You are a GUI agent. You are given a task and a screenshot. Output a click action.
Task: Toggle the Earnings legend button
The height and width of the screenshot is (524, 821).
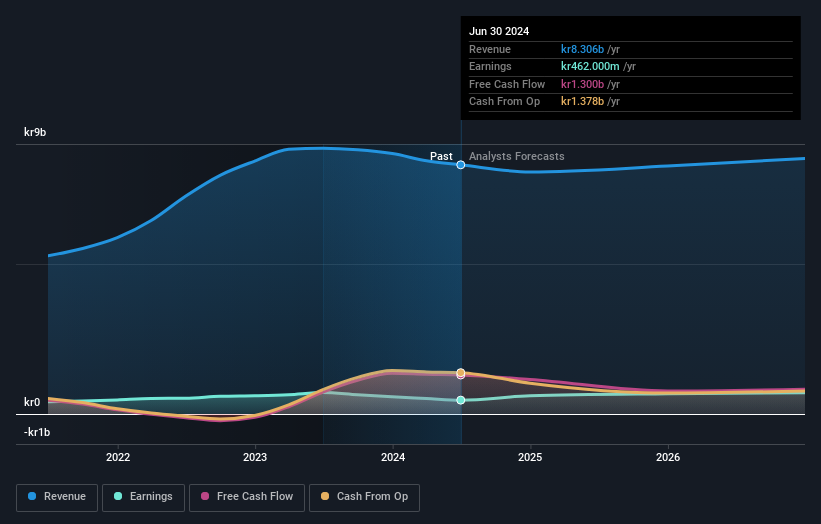click(143, 497)
